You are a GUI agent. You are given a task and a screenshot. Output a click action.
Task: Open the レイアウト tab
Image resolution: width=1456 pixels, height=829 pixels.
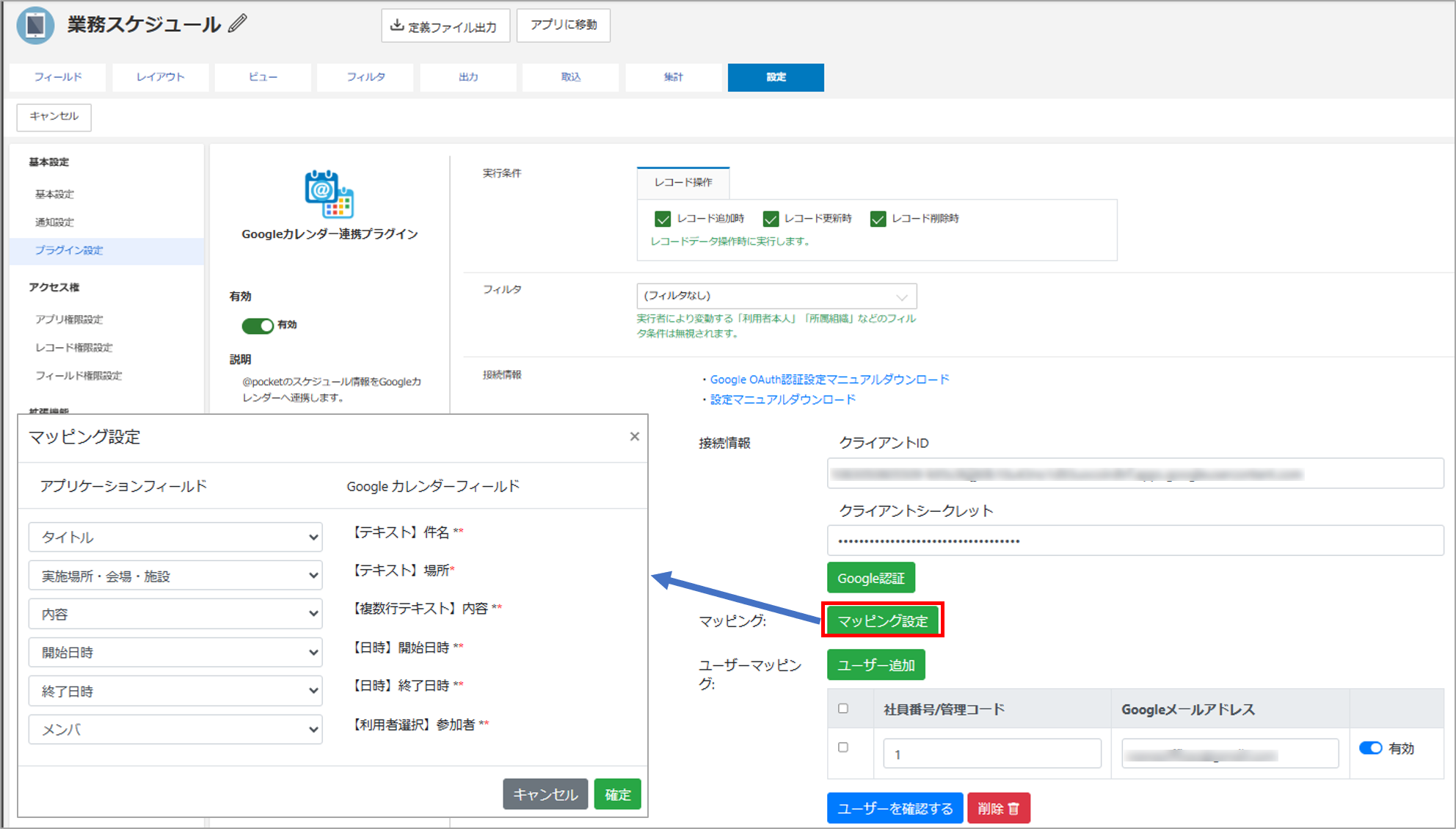[161, 77]
